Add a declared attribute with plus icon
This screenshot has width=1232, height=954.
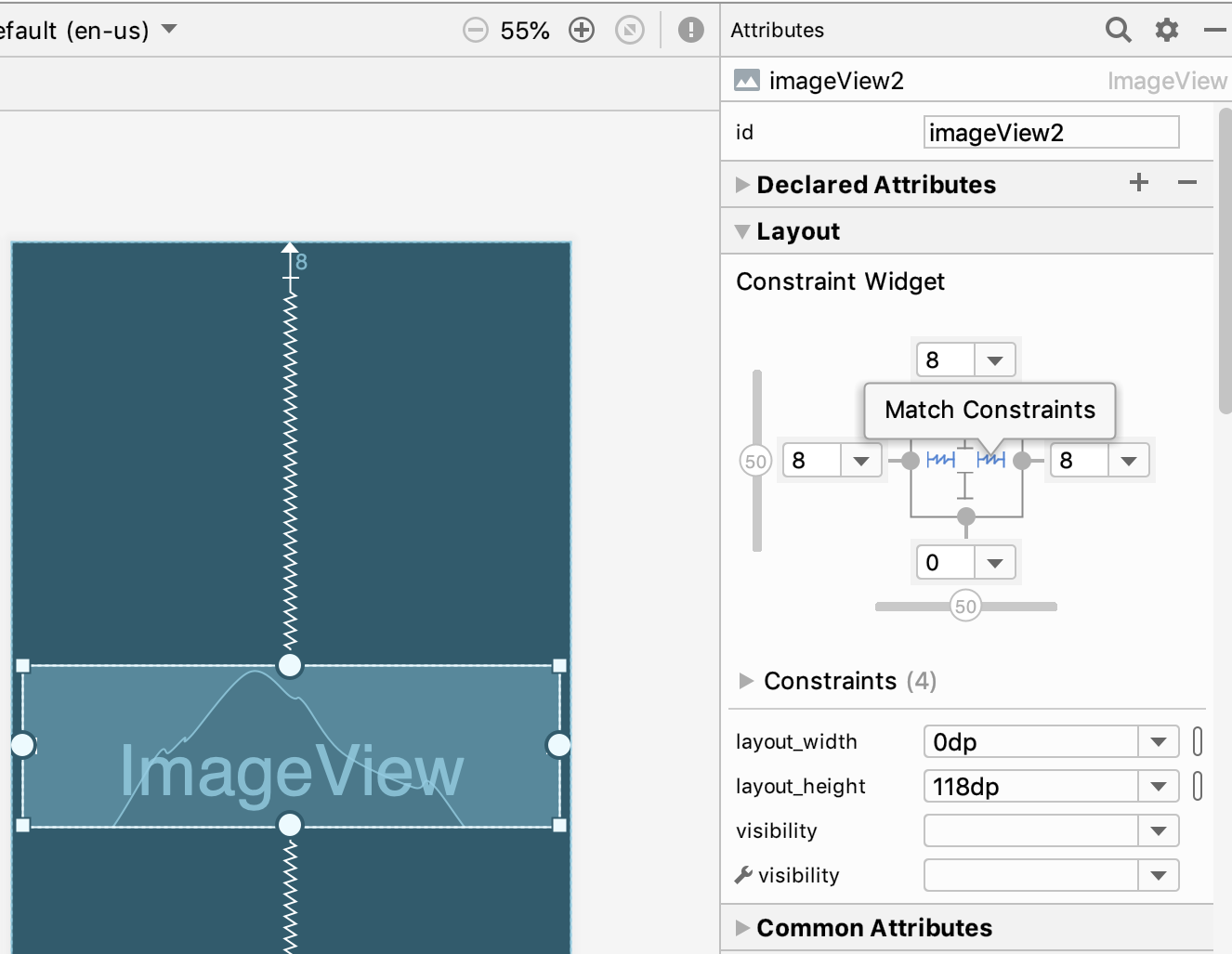tap(1139, 183)
